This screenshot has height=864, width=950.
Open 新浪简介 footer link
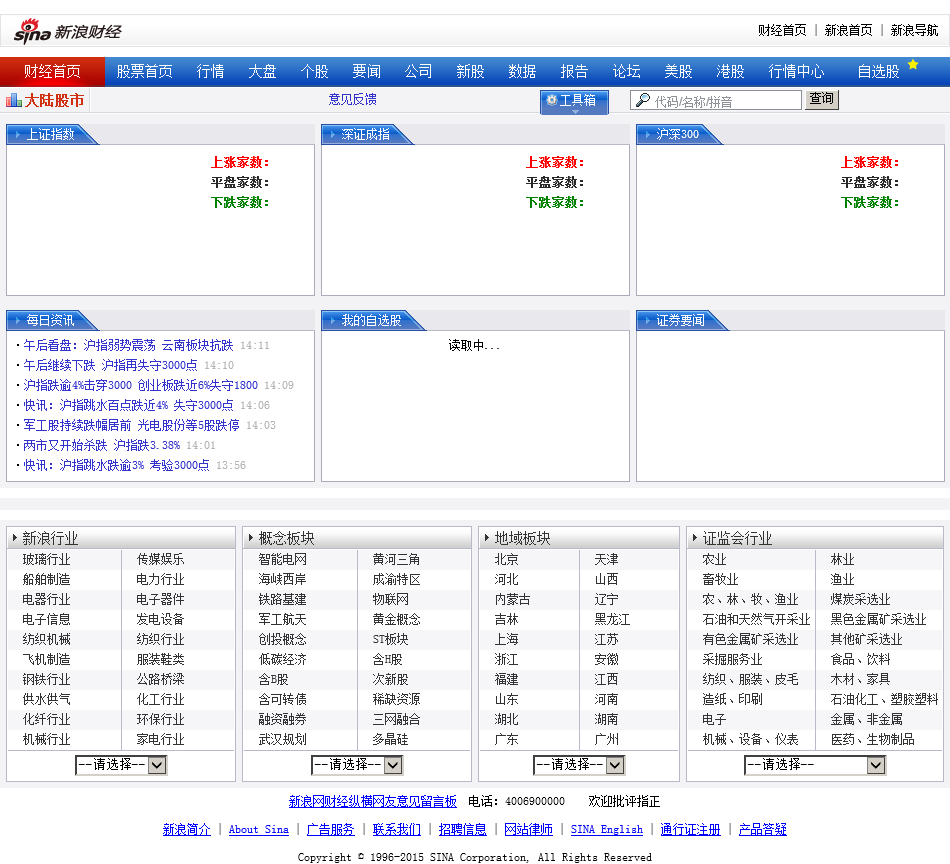(x=187, y=829)
